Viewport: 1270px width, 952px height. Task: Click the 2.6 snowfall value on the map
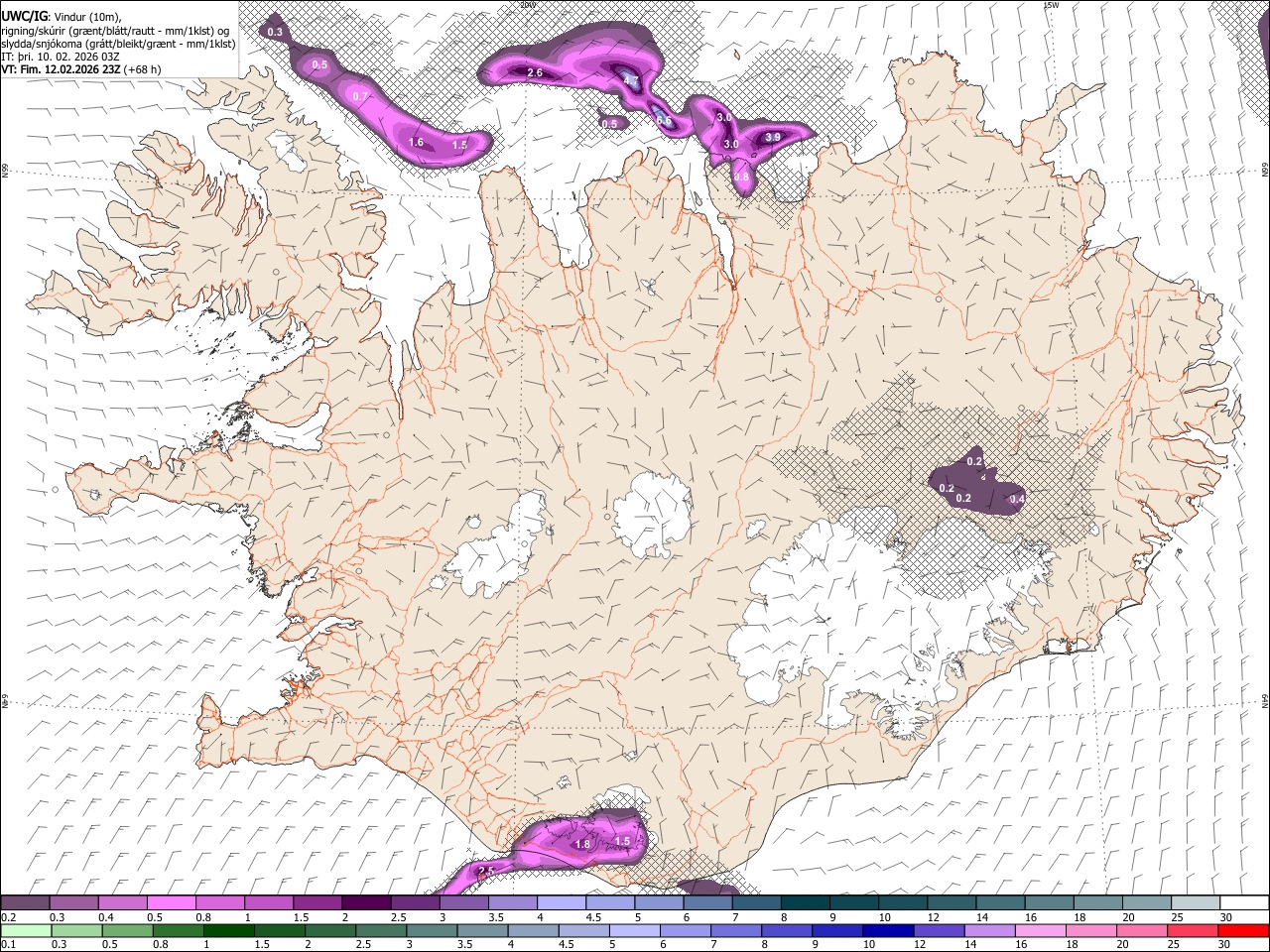point(534,72)
